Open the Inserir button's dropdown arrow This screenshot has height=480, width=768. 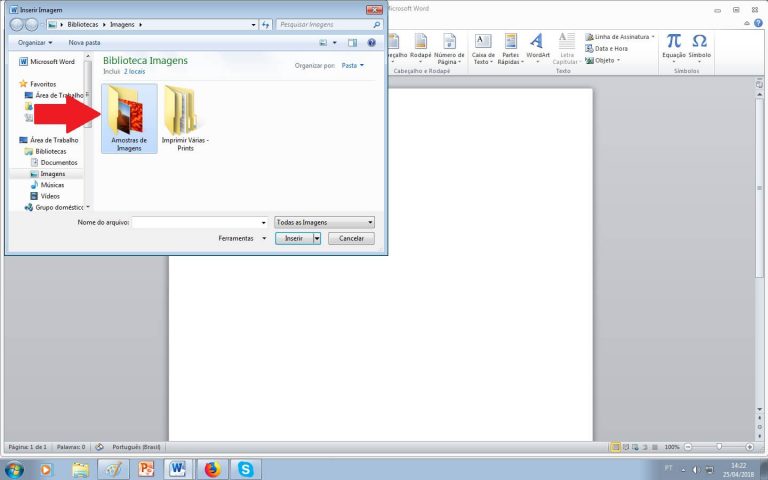click(x=317, y=239)
